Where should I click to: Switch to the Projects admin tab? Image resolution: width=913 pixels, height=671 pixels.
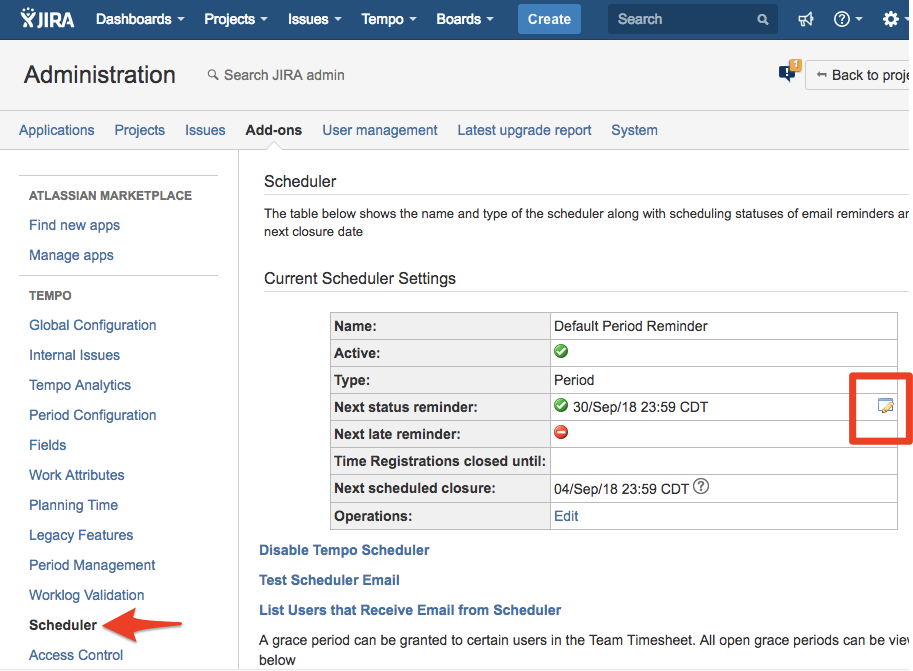coord(140,130)
